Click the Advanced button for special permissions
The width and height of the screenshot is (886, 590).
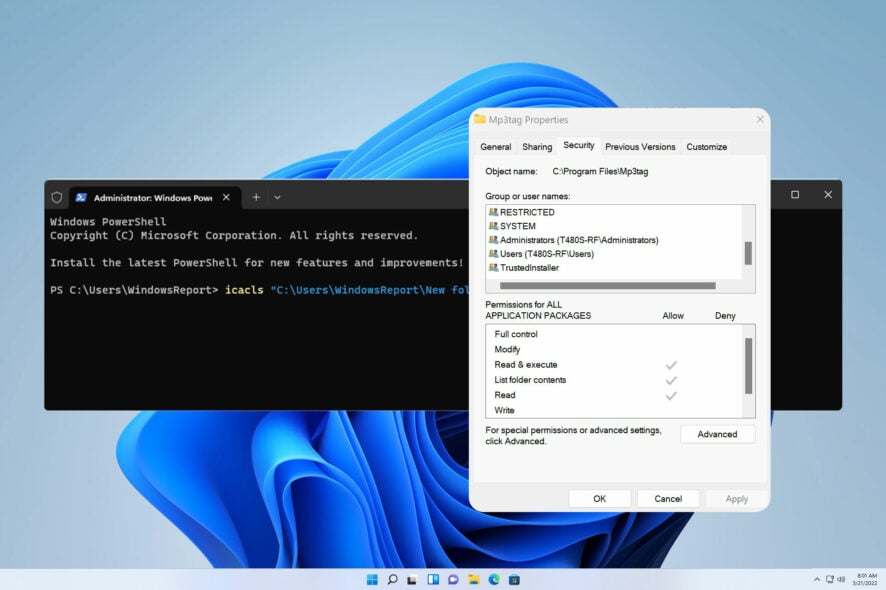tap(717, 434)
